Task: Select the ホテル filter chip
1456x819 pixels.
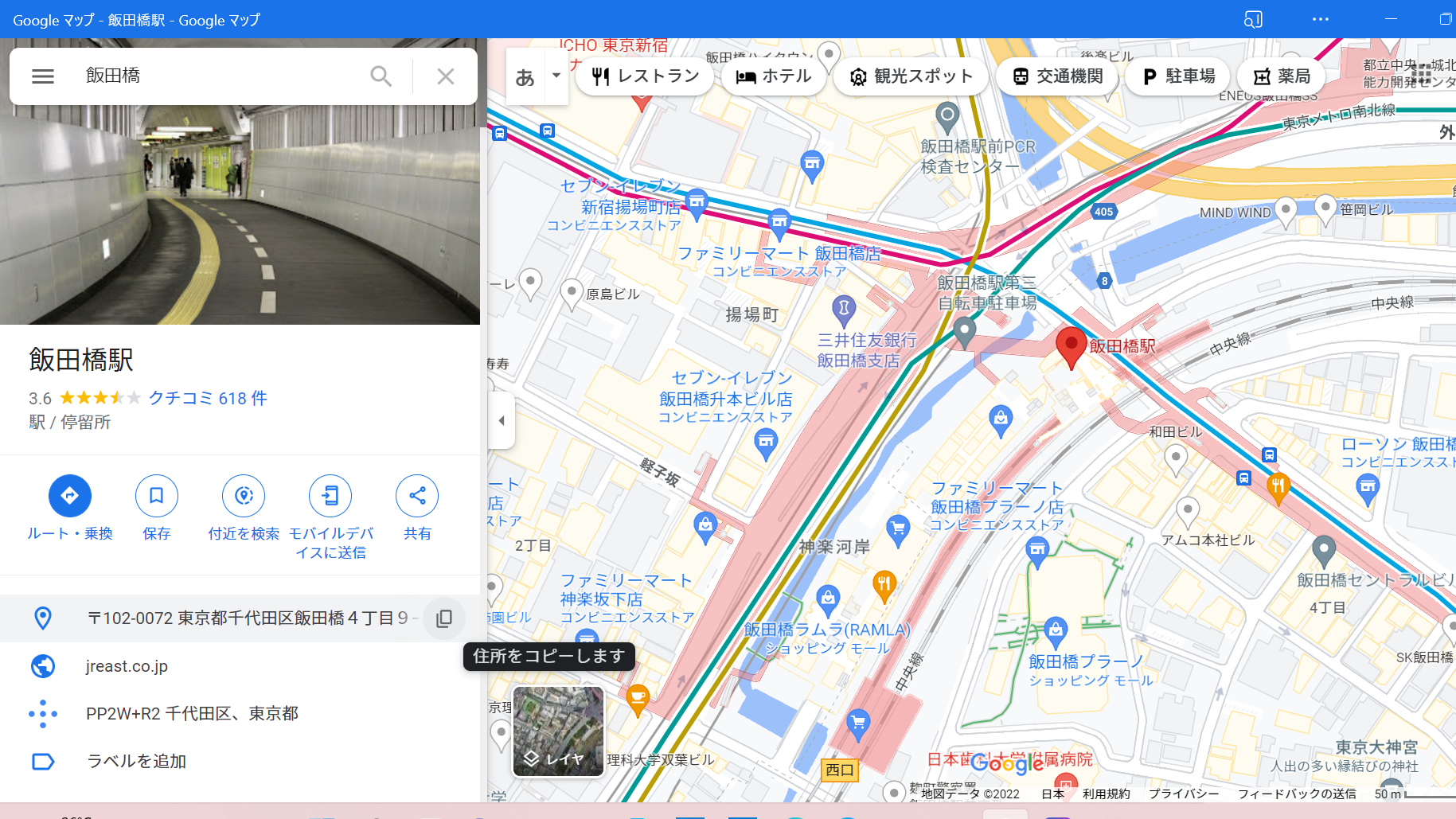Action: click(x=774, y=76)
